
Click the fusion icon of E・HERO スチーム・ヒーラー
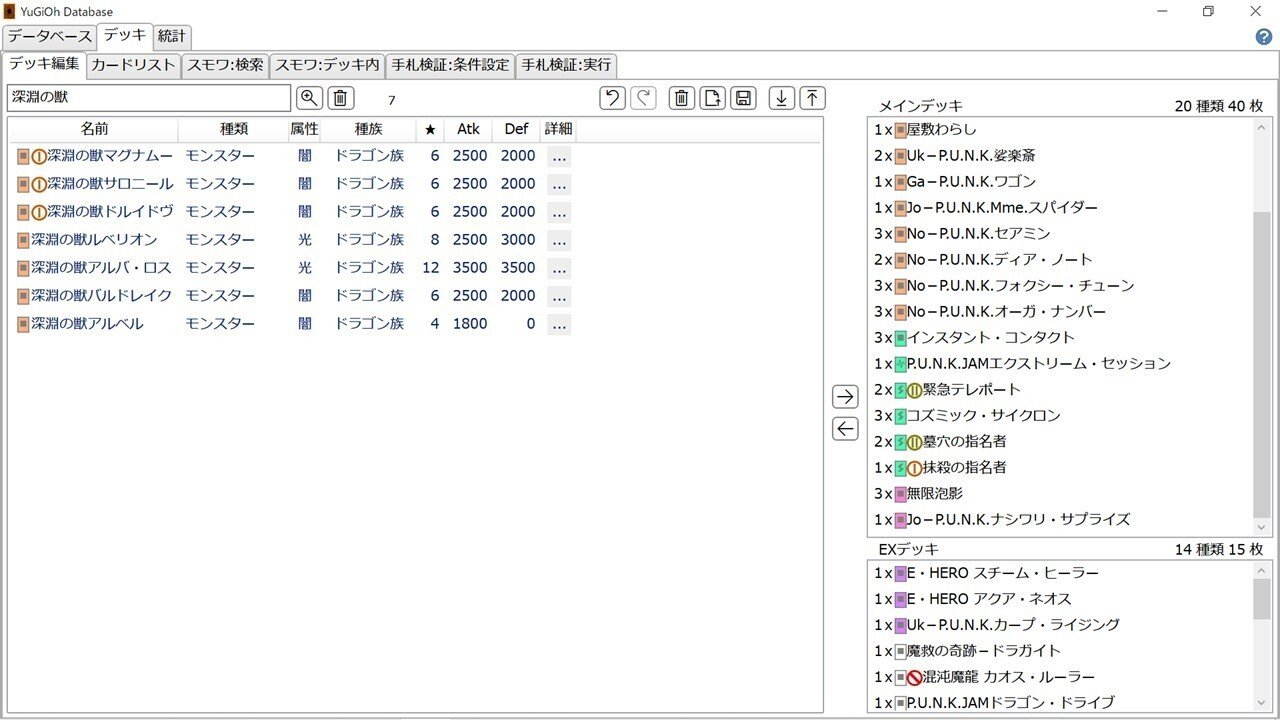pyautogui.click(x=900, y=573)
